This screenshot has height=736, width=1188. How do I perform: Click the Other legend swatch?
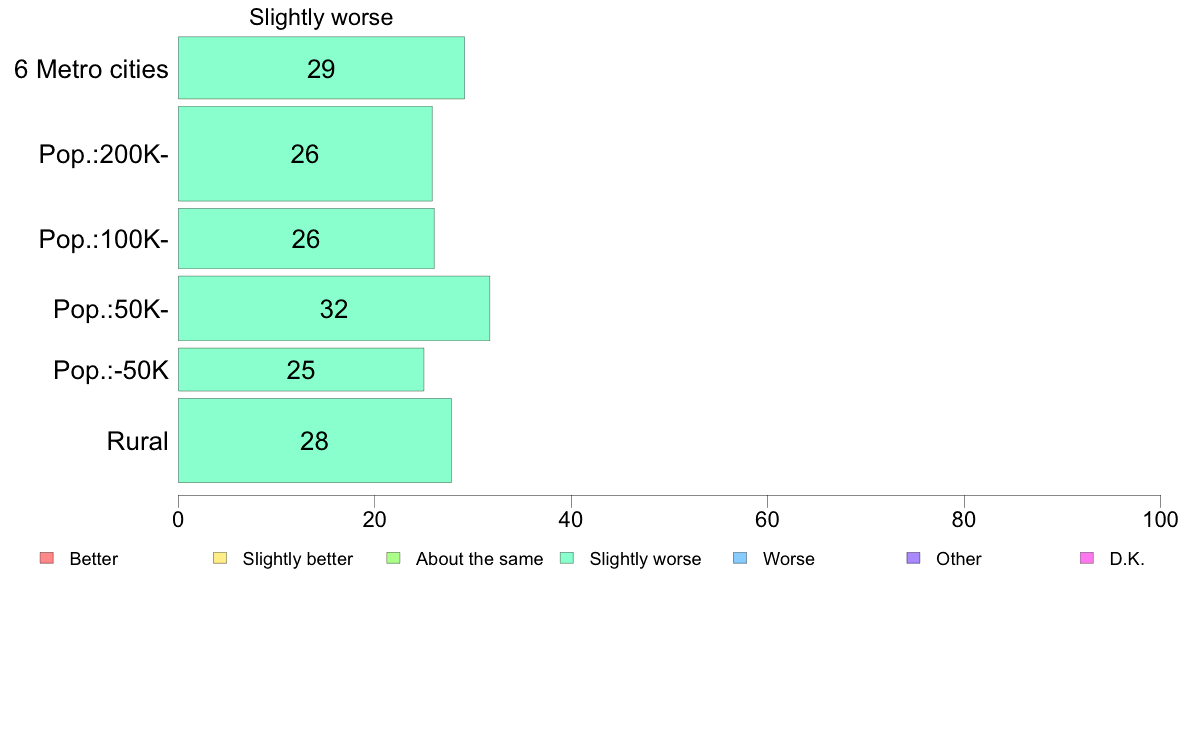[914, 559]
